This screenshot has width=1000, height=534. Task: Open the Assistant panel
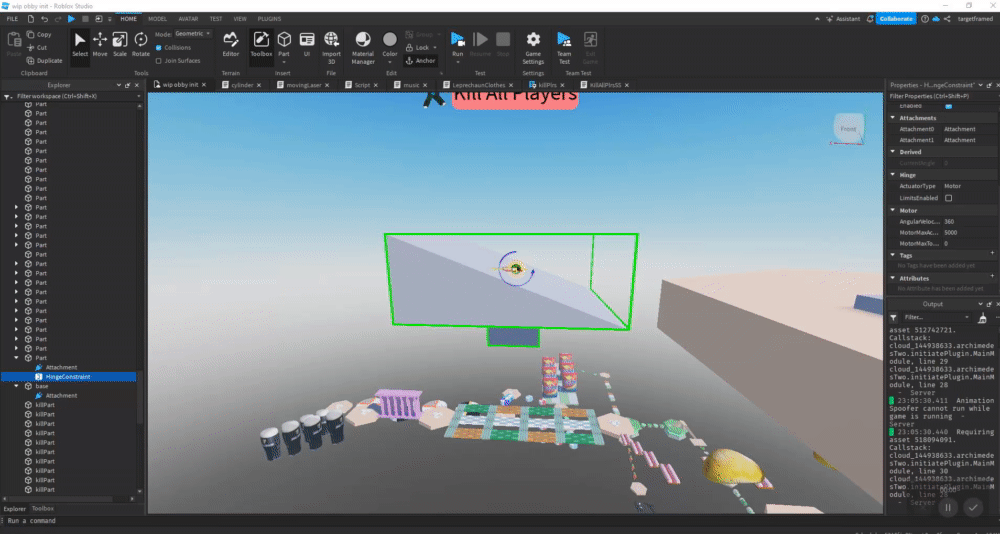pos(843,19)
